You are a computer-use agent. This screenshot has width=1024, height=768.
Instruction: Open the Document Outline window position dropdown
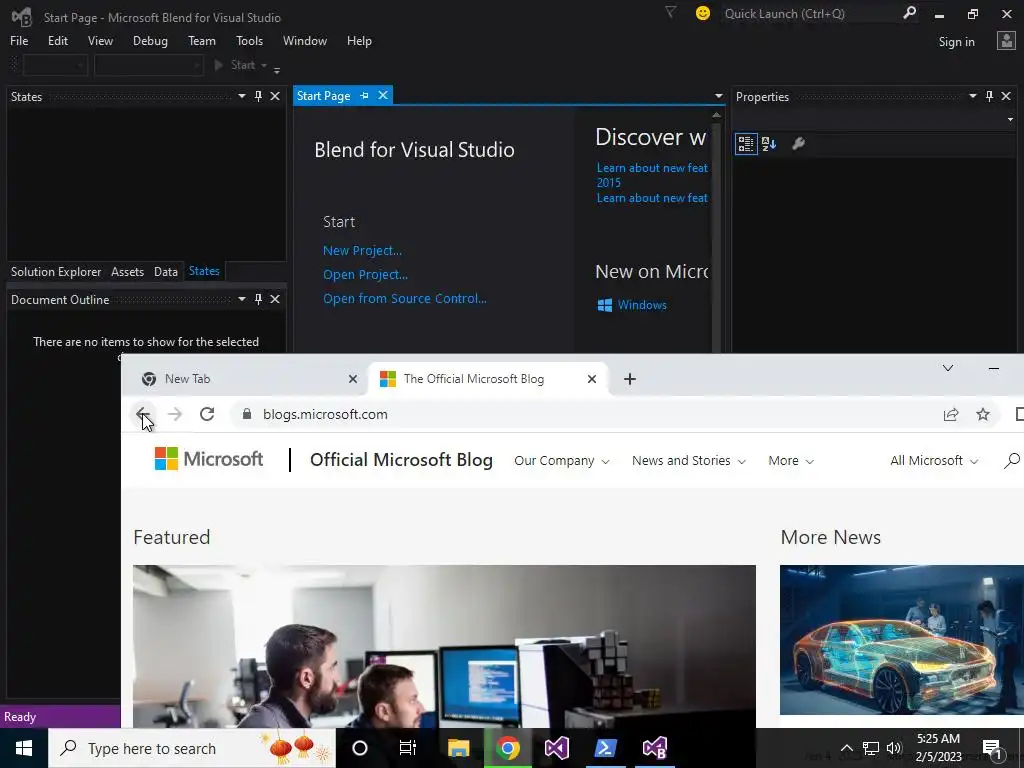(x=242, y=299)
